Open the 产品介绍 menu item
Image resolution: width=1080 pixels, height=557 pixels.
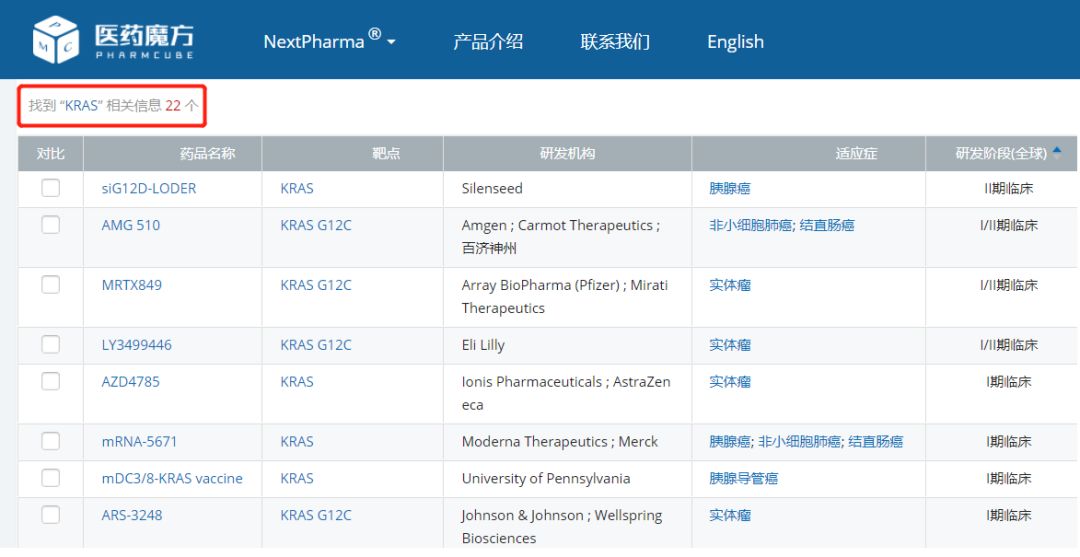(488, 41)
